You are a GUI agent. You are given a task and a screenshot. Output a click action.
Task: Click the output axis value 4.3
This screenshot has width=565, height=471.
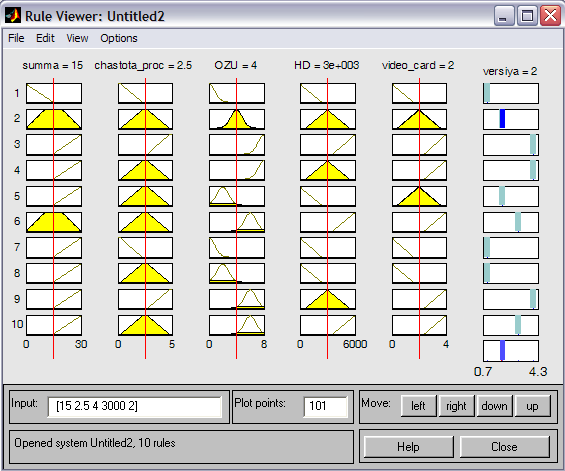click(x=538, y=372)
